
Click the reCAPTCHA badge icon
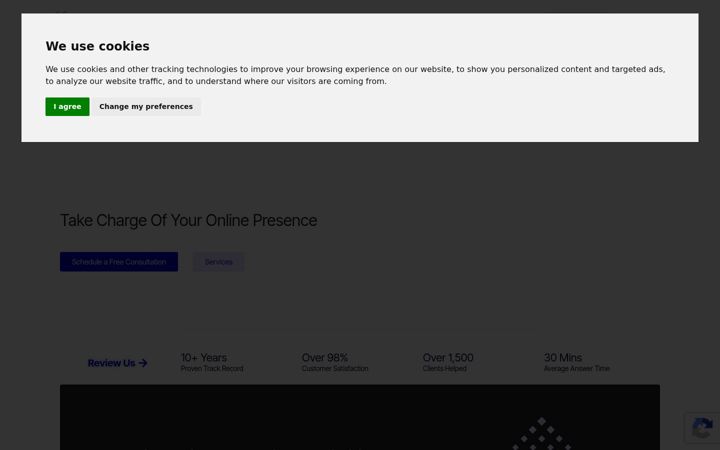point(702,428)
